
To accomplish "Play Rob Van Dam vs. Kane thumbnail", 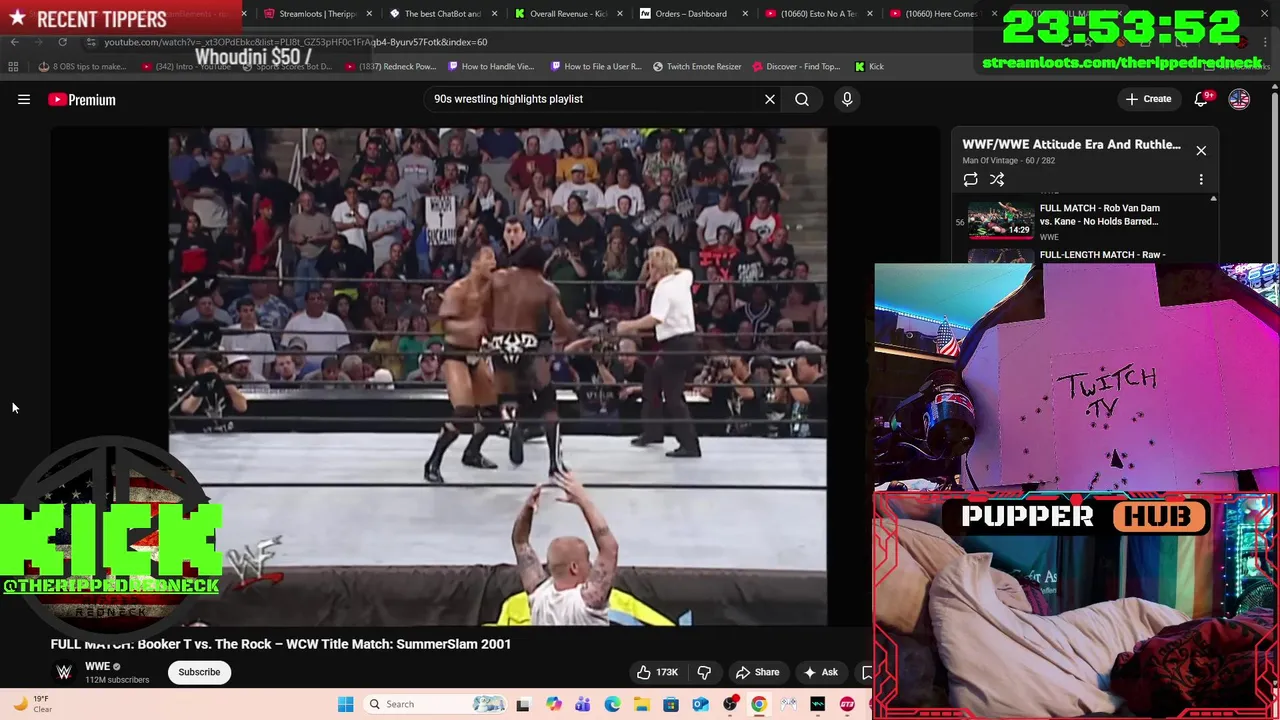I will point(1001,221).
